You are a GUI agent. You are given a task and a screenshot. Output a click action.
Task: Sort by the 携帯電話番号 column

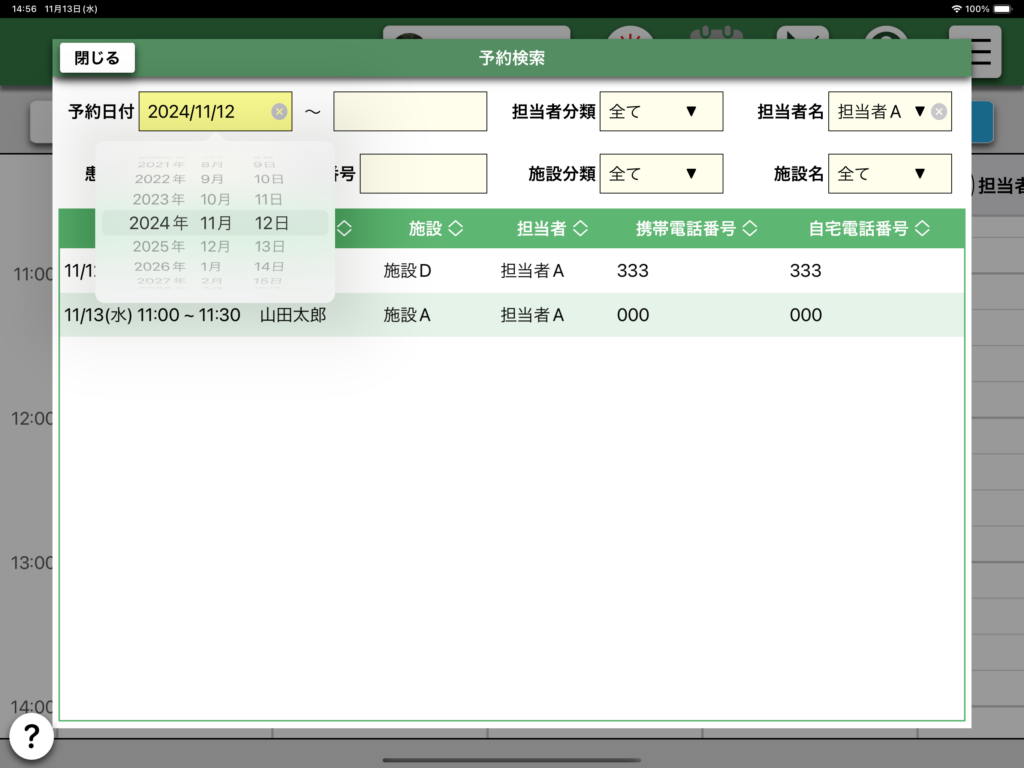pyautogui.click(x=696, y=229)
